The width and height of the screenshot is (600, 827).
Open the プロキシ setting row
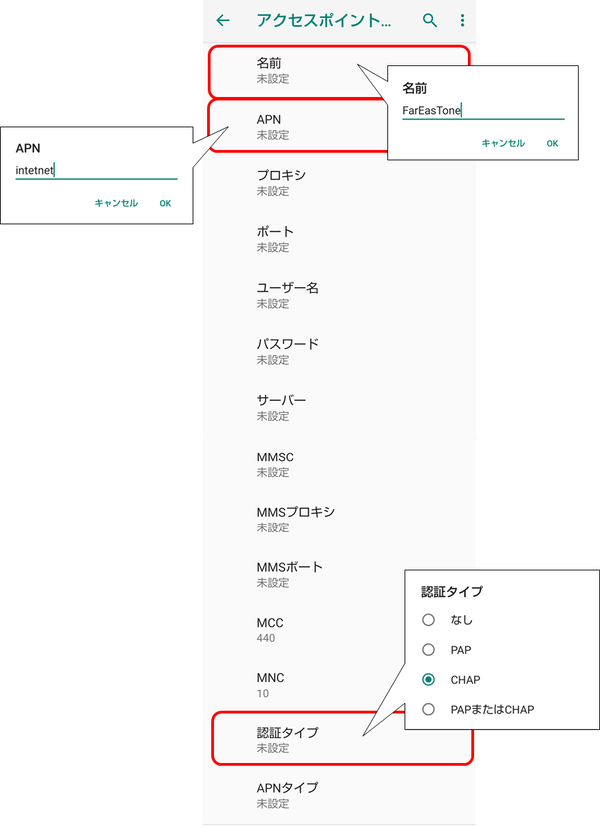339,182
